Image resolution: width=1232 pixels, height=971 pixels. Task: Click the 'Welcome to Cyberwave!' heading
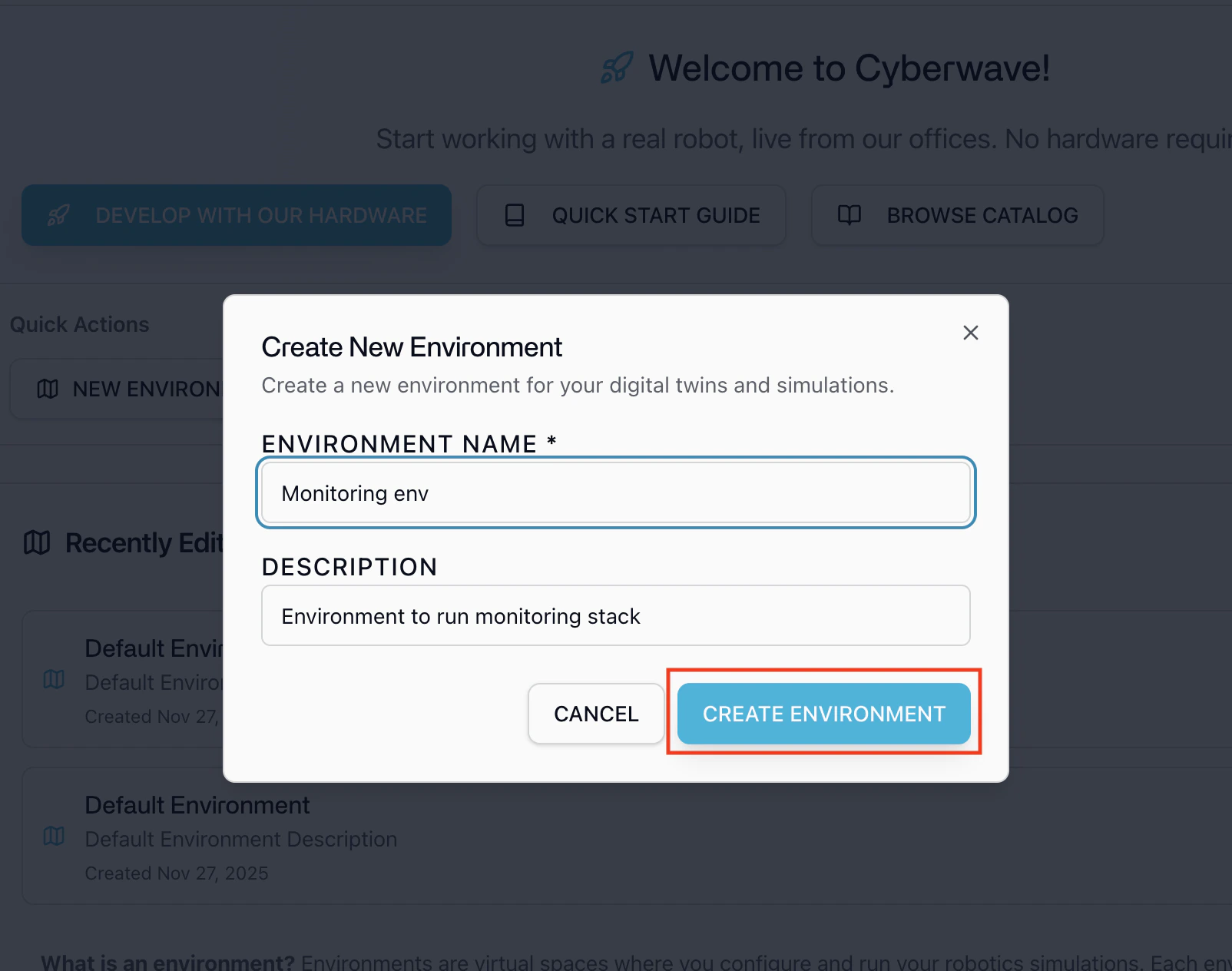tap(849, 68)
